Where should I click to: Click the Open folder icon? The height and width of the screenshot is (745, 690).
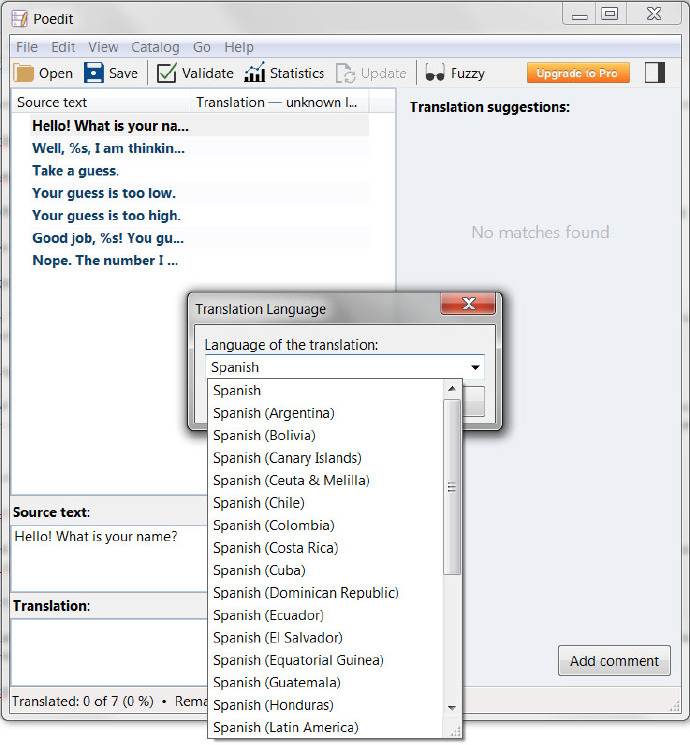coord(23,73)
